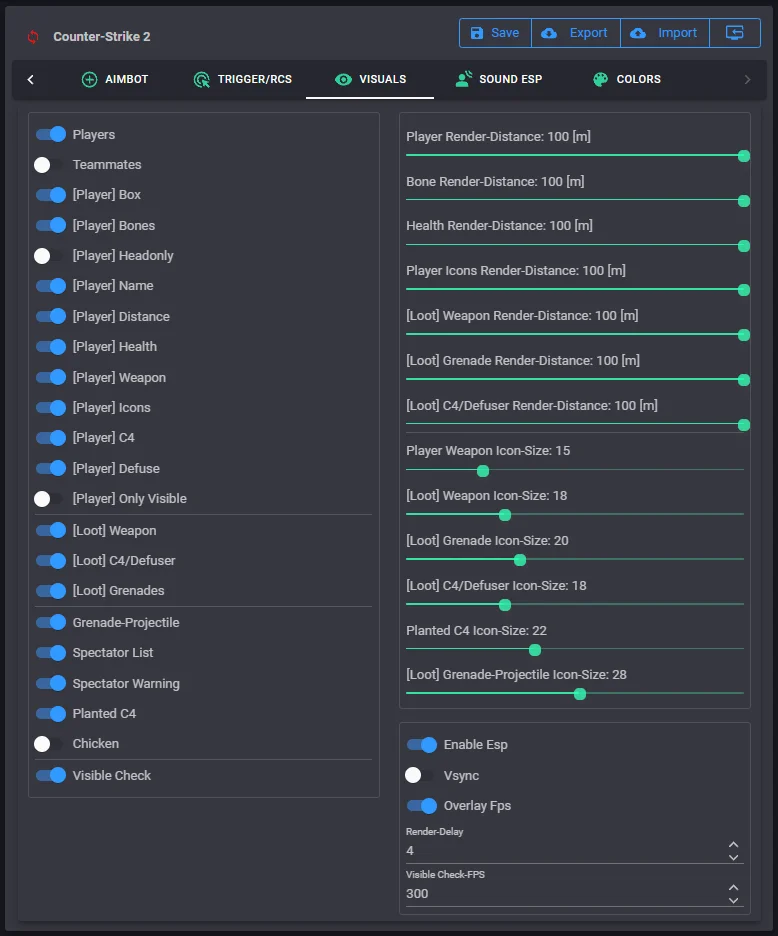Click the Trigger/RCS target cursor icon
The height and width of the screenshot is (936, 778).
coord(202,79)
